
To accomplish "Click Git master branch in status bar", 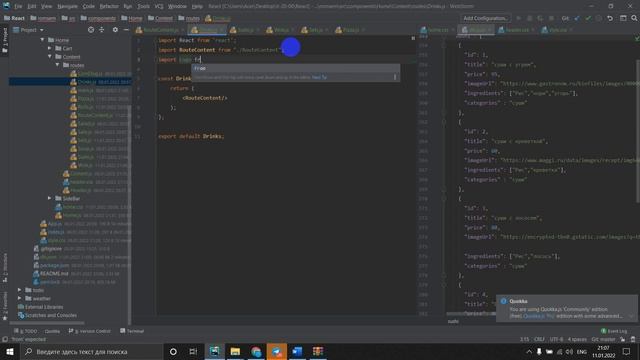I will point(603,340).
